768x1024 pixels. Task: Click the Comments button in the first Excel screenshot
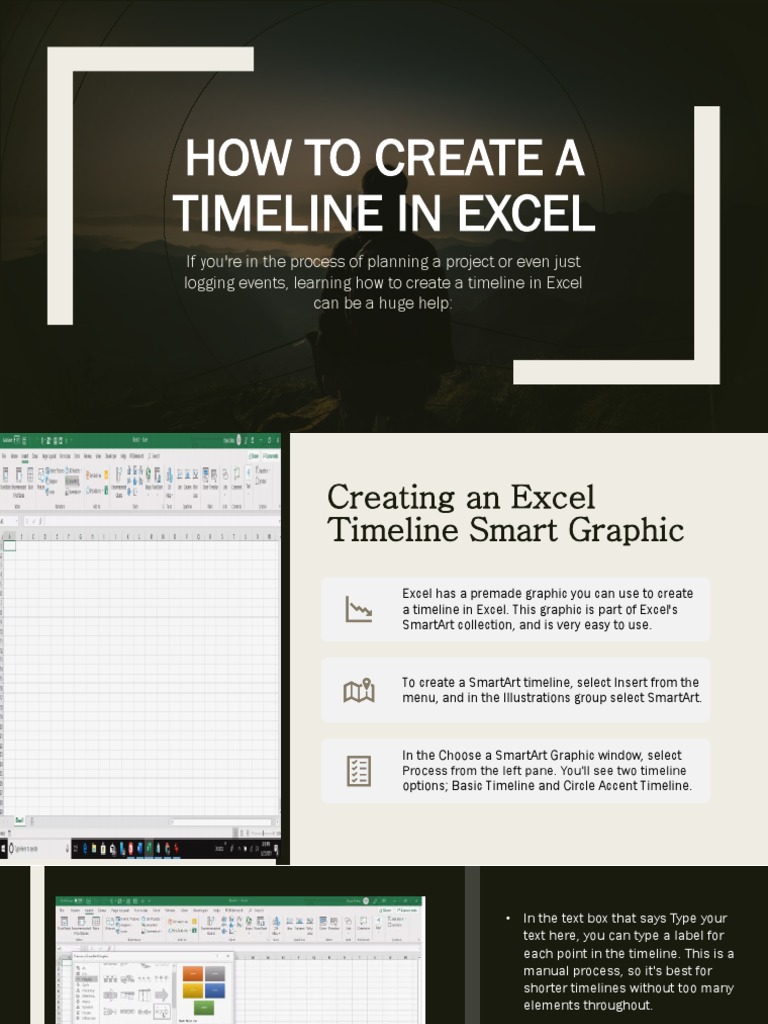pos(271,456)
